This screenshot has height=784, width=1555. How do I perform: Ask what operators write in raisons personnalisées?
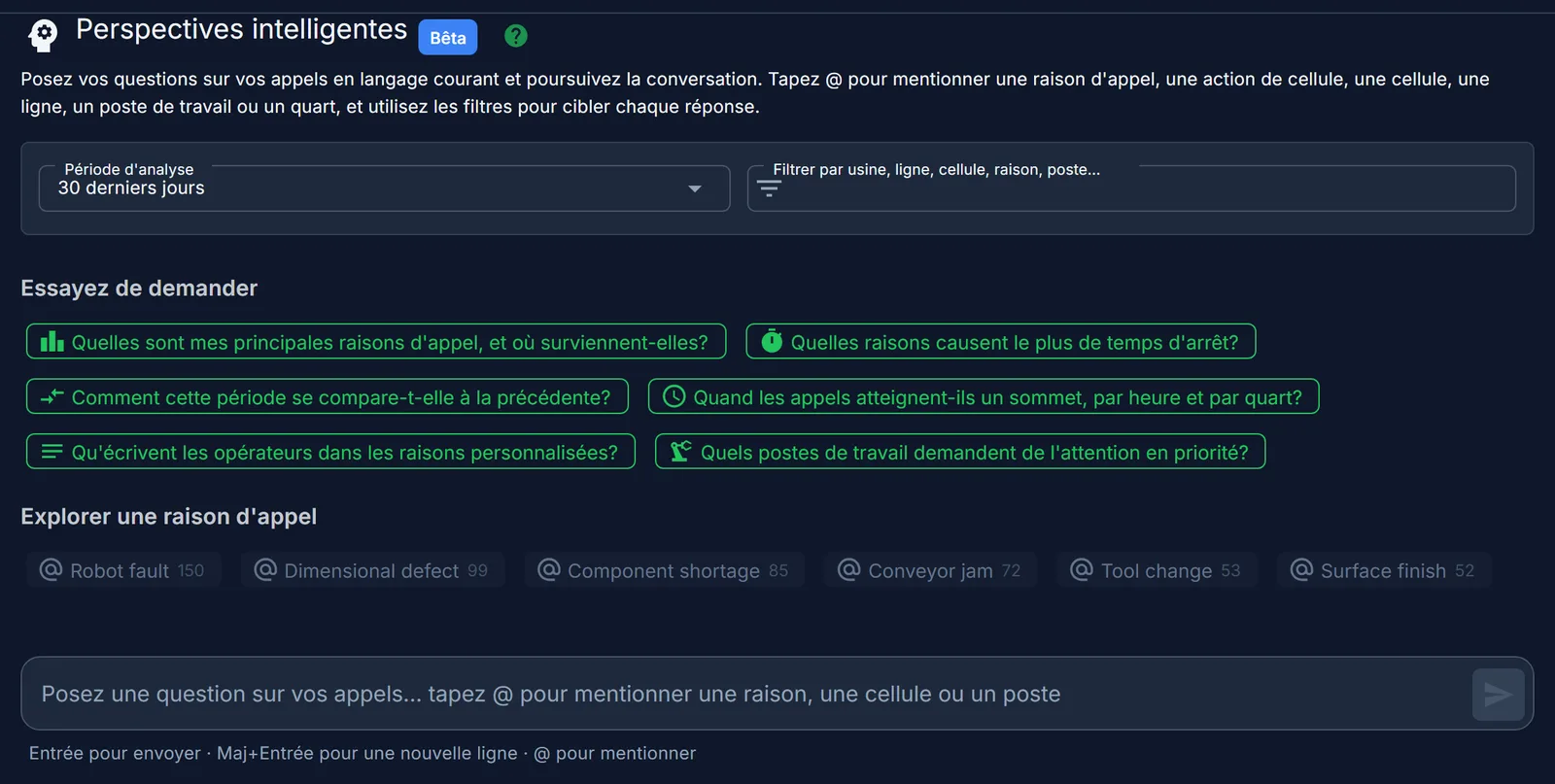(x=330, y=452)
